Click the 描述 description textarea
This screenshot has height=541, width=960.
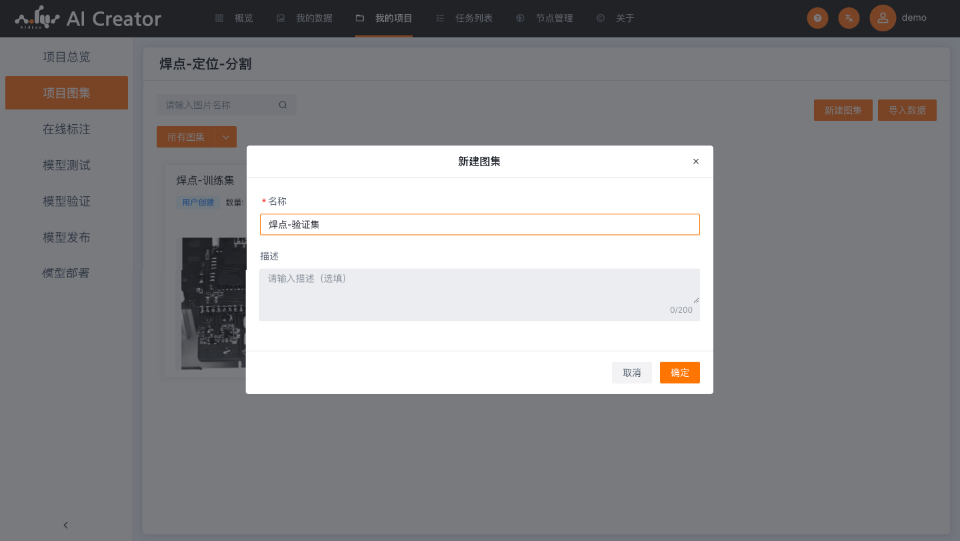pyautogui.click(x=479, y=293)
